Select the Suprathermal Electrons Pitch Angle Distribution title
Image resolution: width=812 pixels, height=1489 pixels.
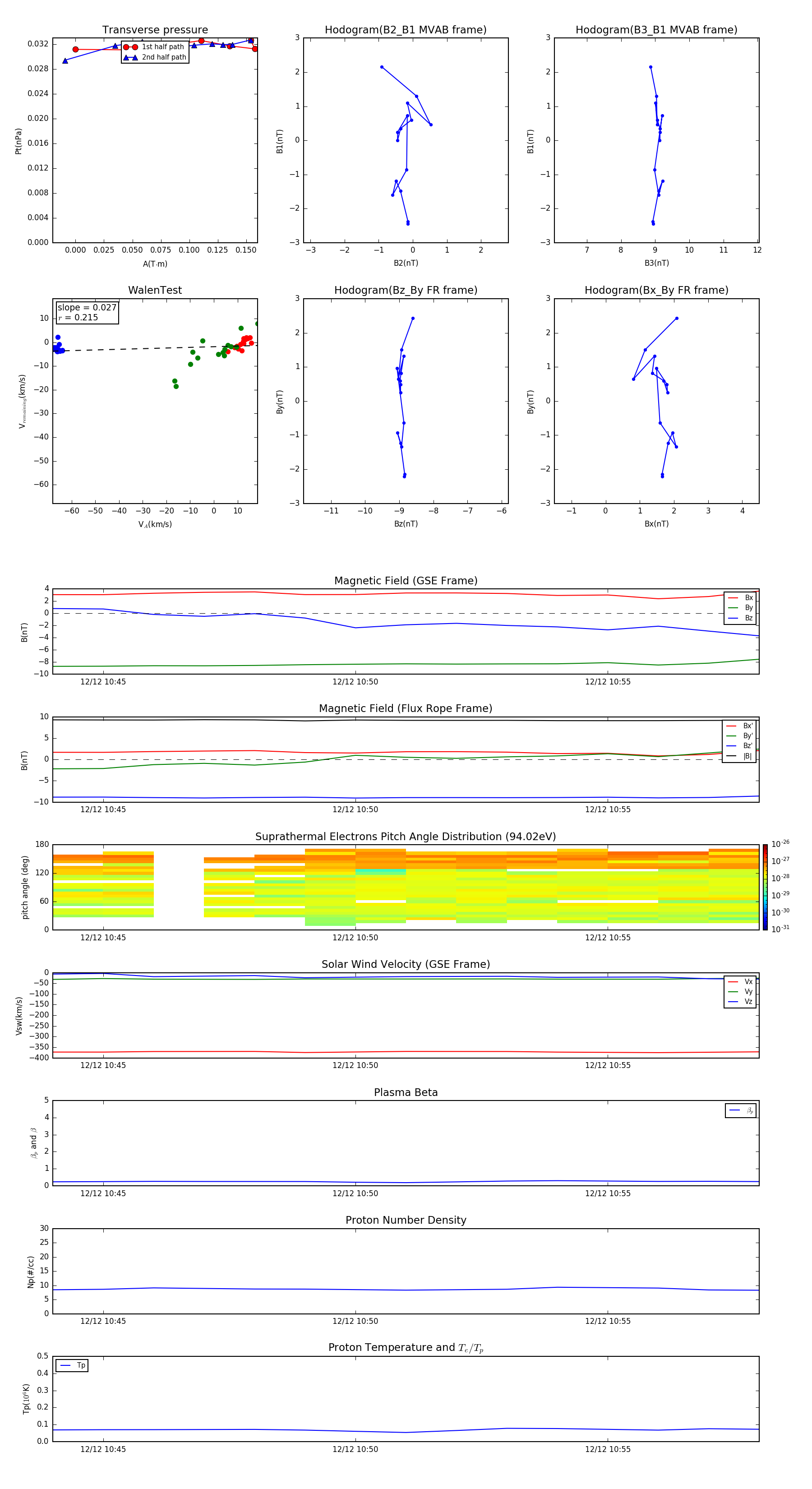[406, 837]
